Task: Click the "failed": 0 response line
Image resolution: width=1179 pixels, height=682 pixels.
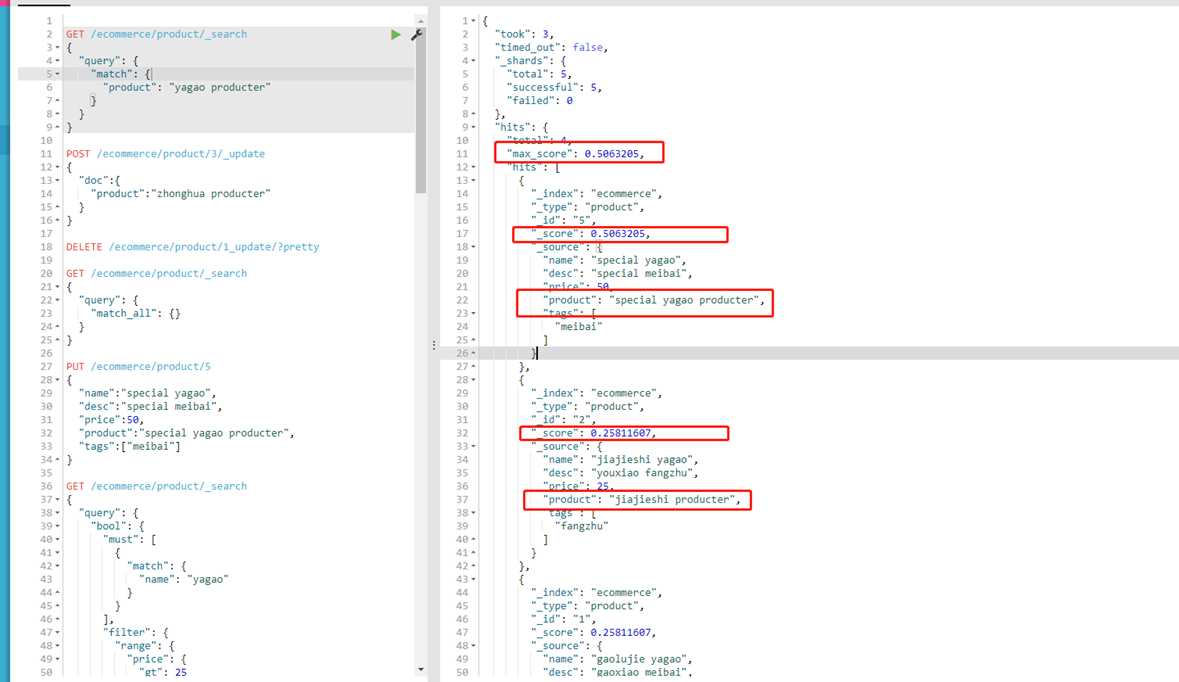Action: coord(539,101)
